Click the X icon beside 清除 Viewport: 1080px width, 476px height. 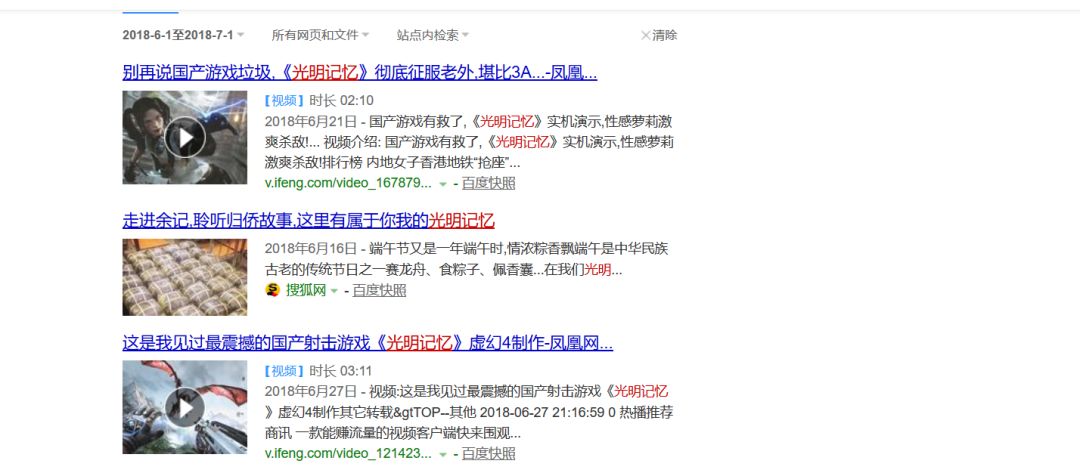point(645,35)
